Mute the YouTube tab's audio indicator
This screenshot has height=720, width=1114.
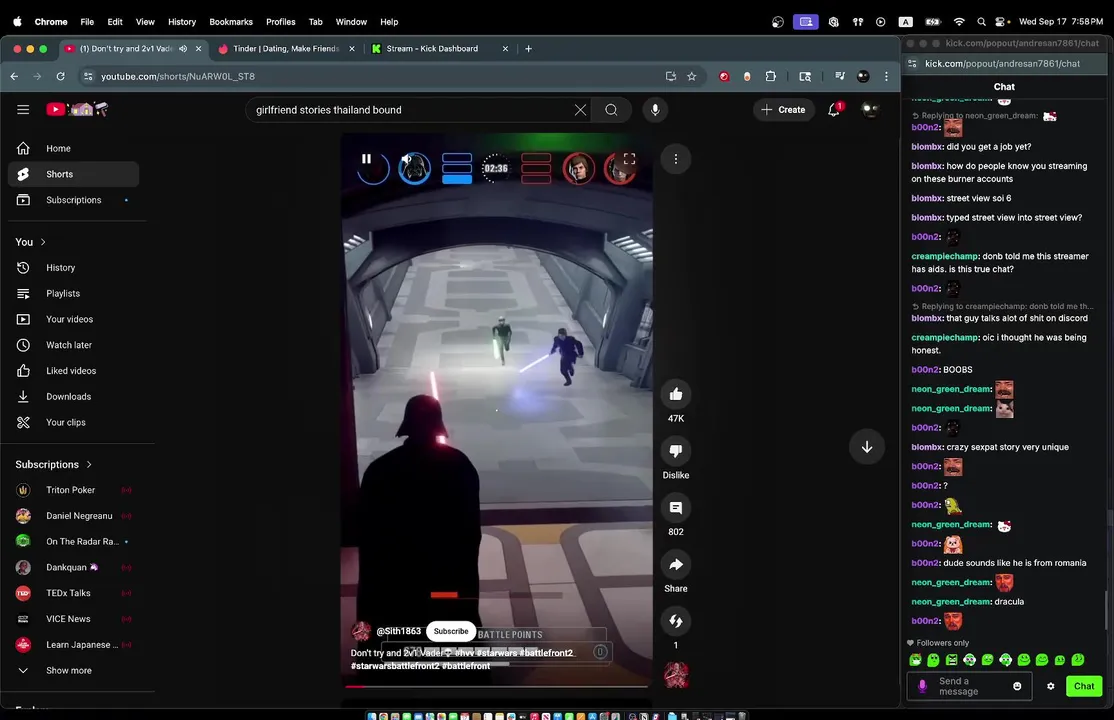[x=183, y=49]
